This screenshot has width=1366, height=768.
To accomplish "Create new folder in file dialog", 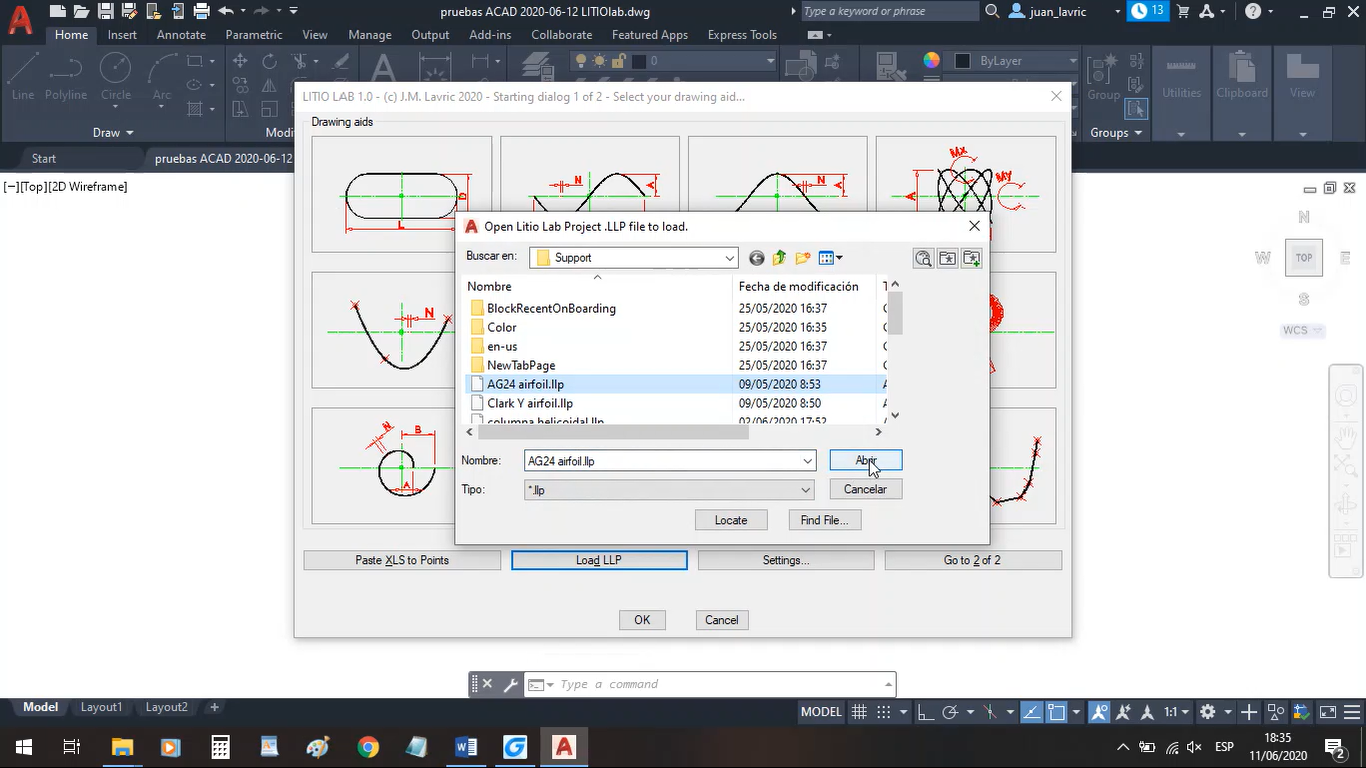I will pyautogui.click(x=803, y=258).
